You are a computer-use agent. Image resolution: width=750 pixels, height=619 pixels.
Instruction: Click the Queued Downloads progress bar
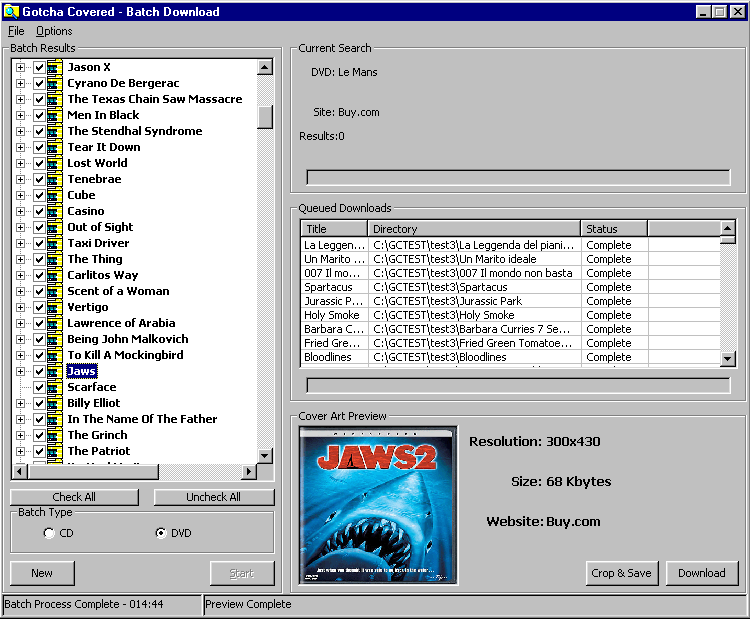tap(518, 386)
